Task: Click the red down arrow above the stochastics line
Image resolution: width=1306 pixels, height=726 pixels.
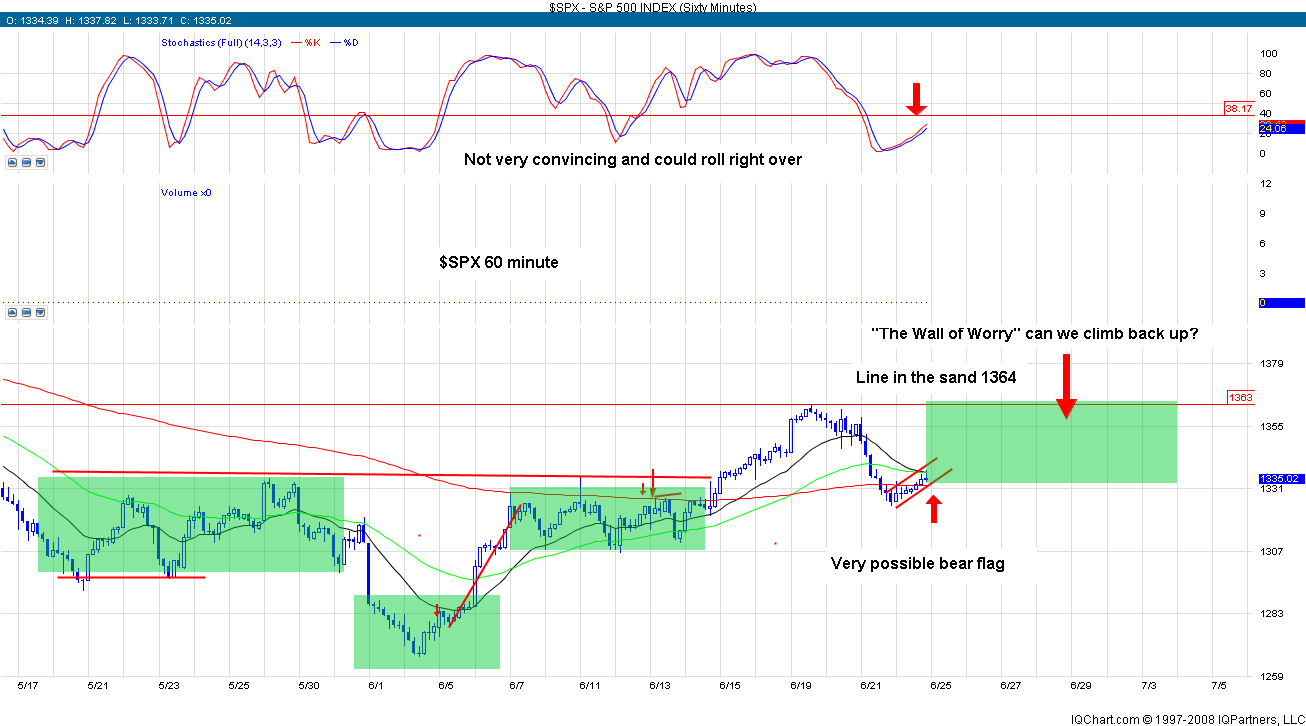Action: 916,97
